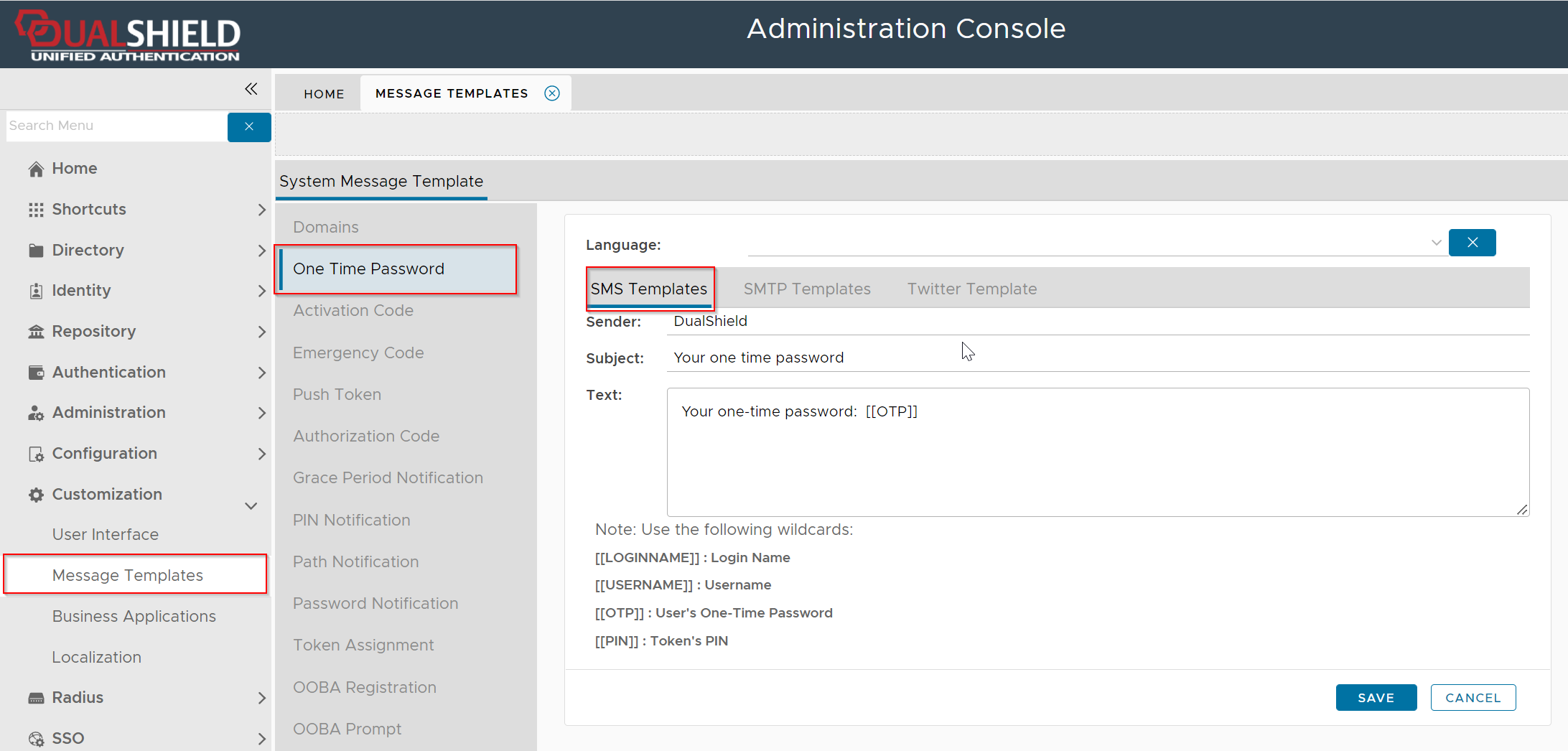The height and width of the screenshot is (751, 1568).
Task: Expand the Authentication menu
Action: [261, 373]
